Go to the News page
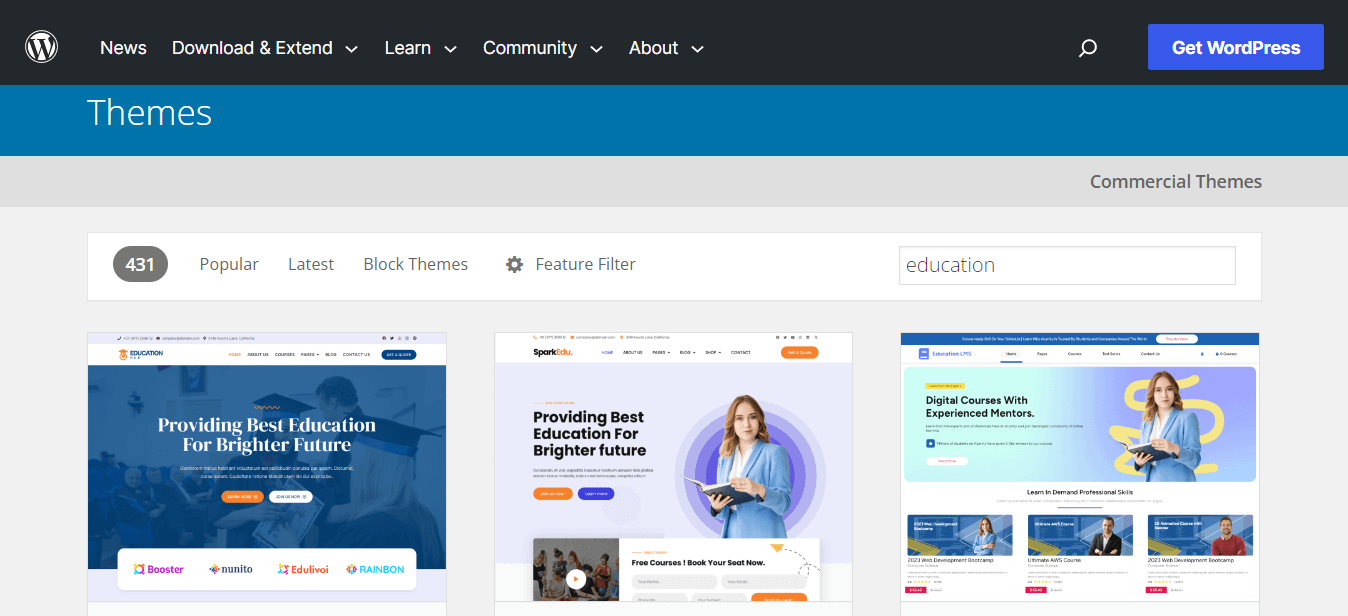 coord(123,48)
